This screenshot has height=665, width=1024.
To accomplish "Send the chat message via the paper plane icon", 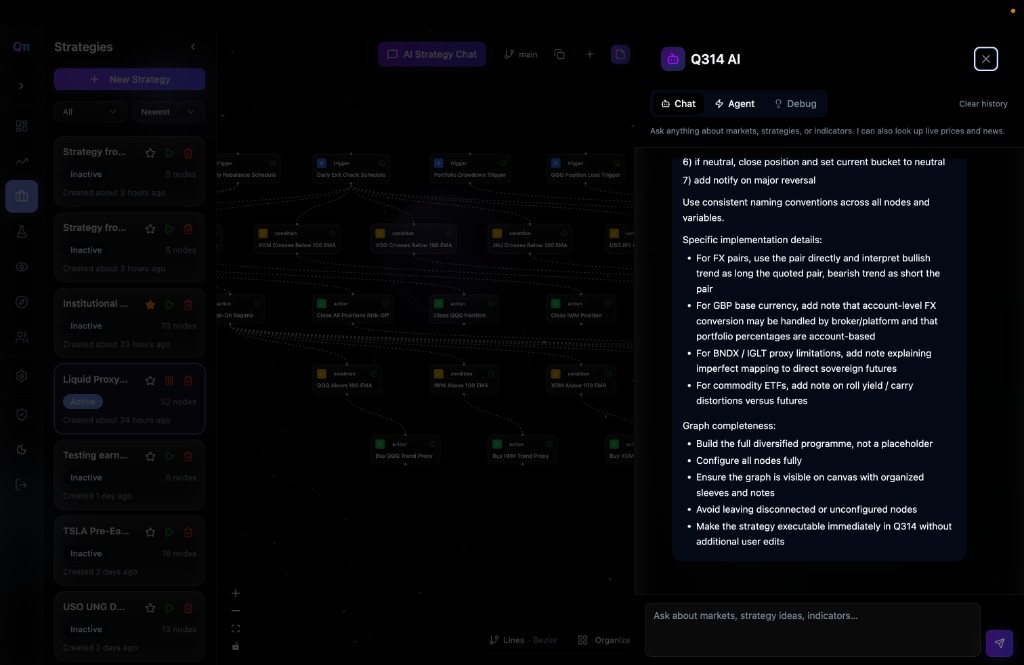I will click(x=999, y=643).
